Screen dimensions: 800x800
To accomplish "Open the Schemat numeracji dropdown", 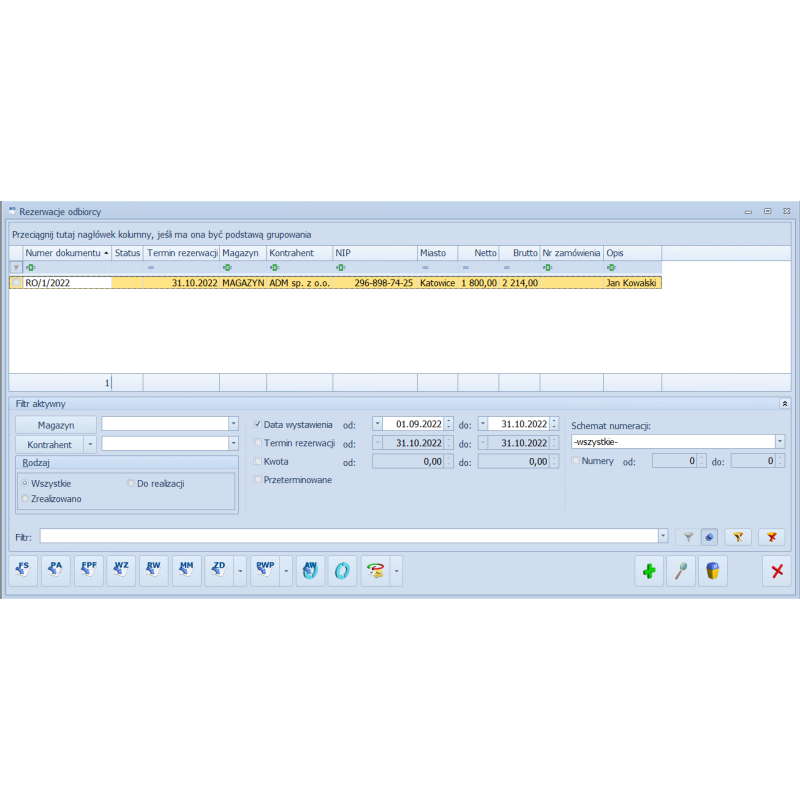I will pyautogui.click(x=779, y=441).
